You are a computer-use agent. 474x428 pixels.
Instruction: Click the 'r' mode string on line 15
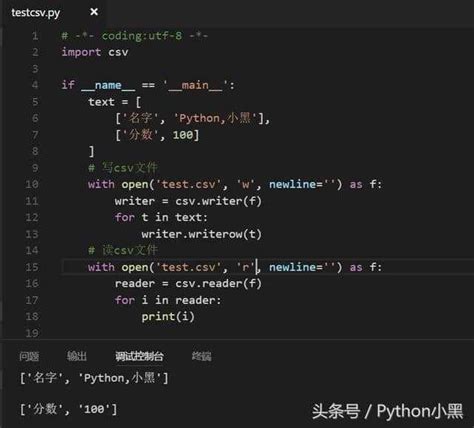tap(246, 267)
